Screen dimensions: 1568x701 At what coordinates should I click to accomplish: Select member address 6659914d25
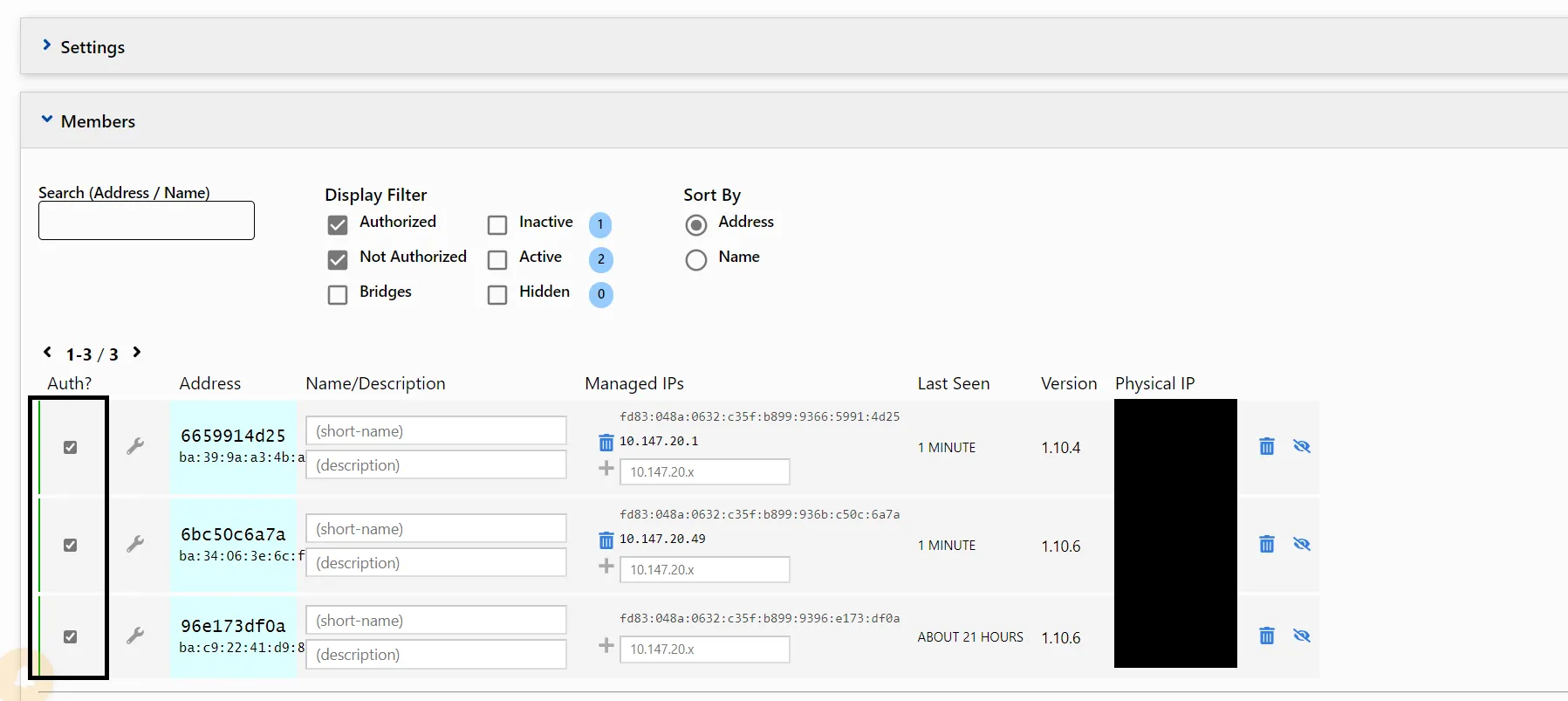coord(233,436)
